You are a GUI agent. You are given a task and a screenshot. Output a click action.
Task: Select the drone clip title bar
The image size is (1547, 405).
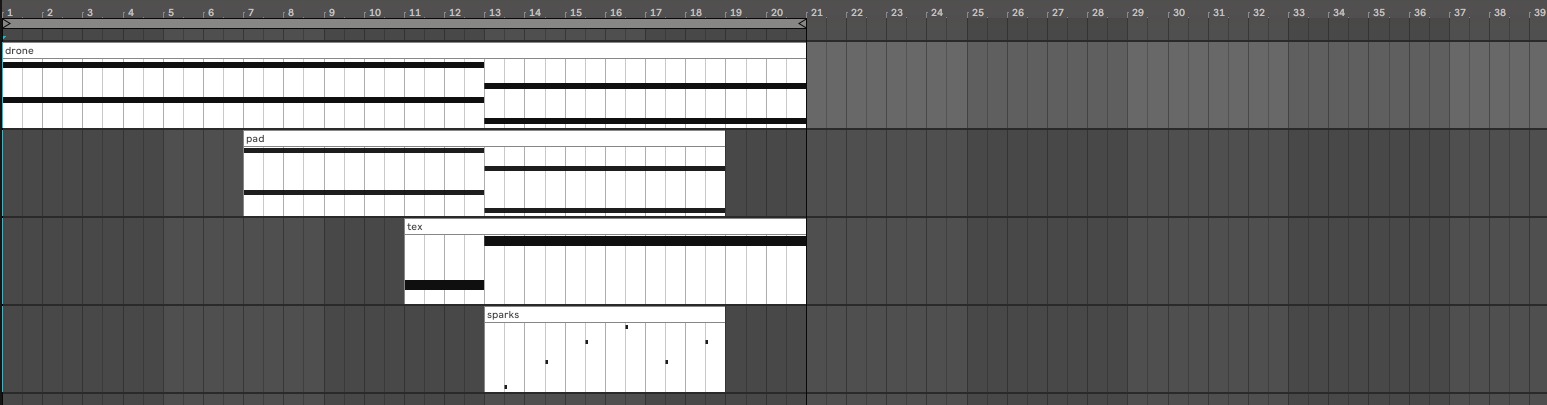pyautogui.click(x=404, y=50)
